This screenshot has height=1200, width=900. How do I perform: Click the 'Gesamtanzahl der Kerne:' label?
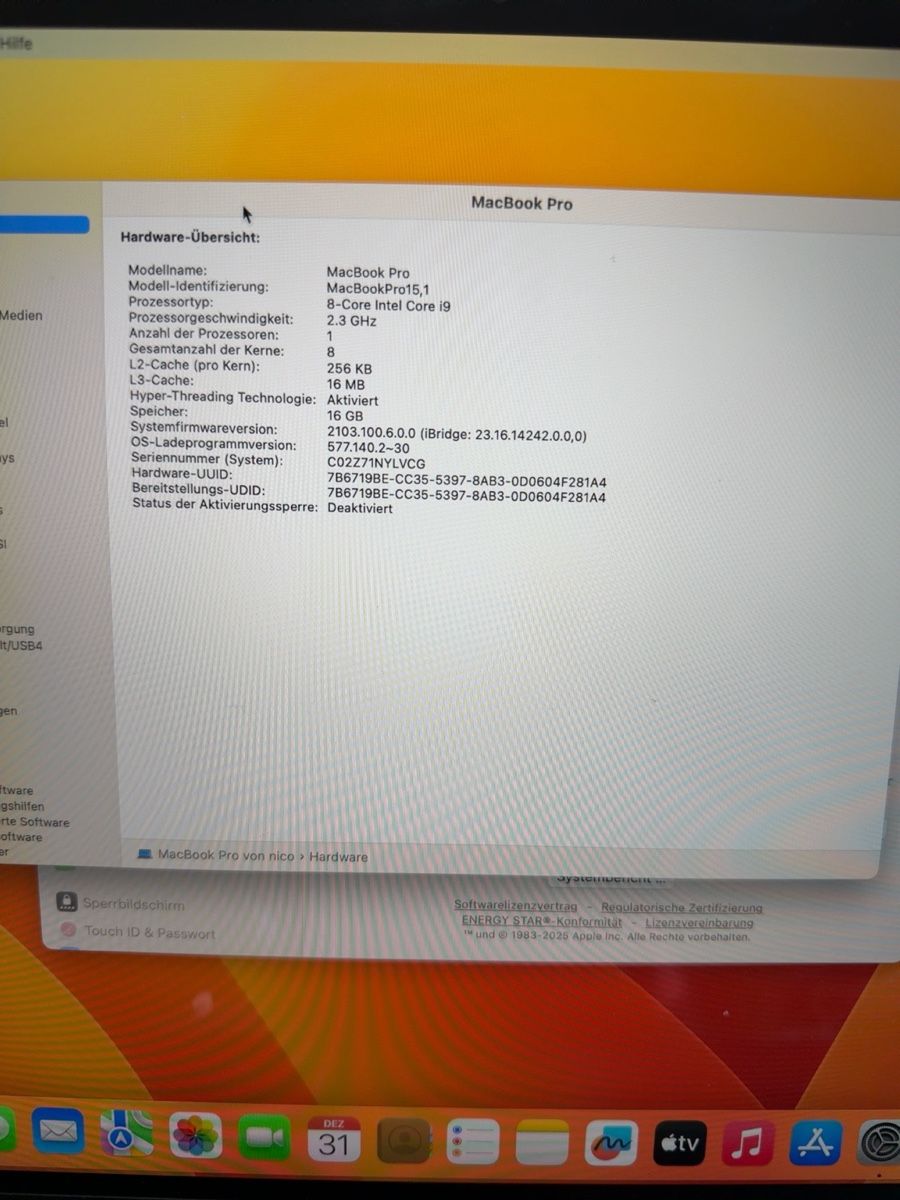point(207,350)
